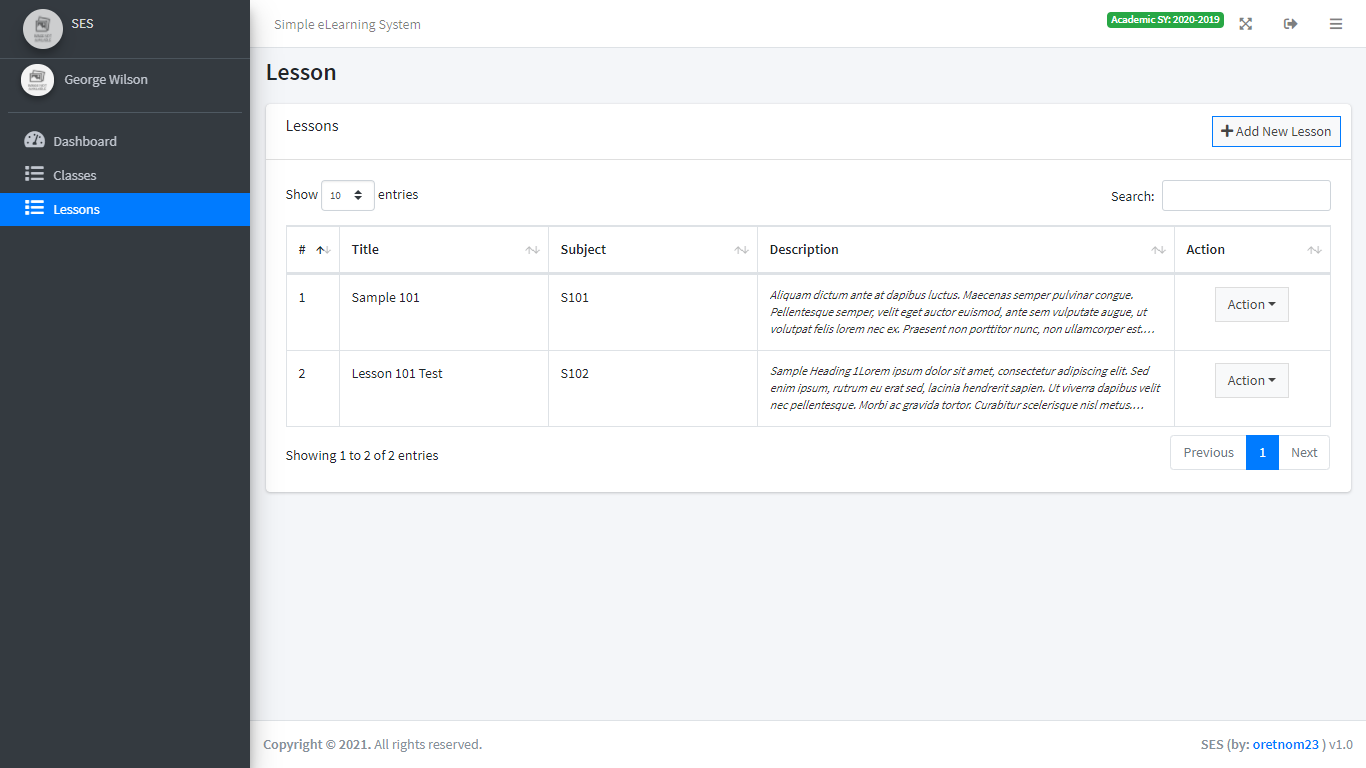Click the "S102" subject cell
Screen dimensions: 1366x768
pos(653,389)
